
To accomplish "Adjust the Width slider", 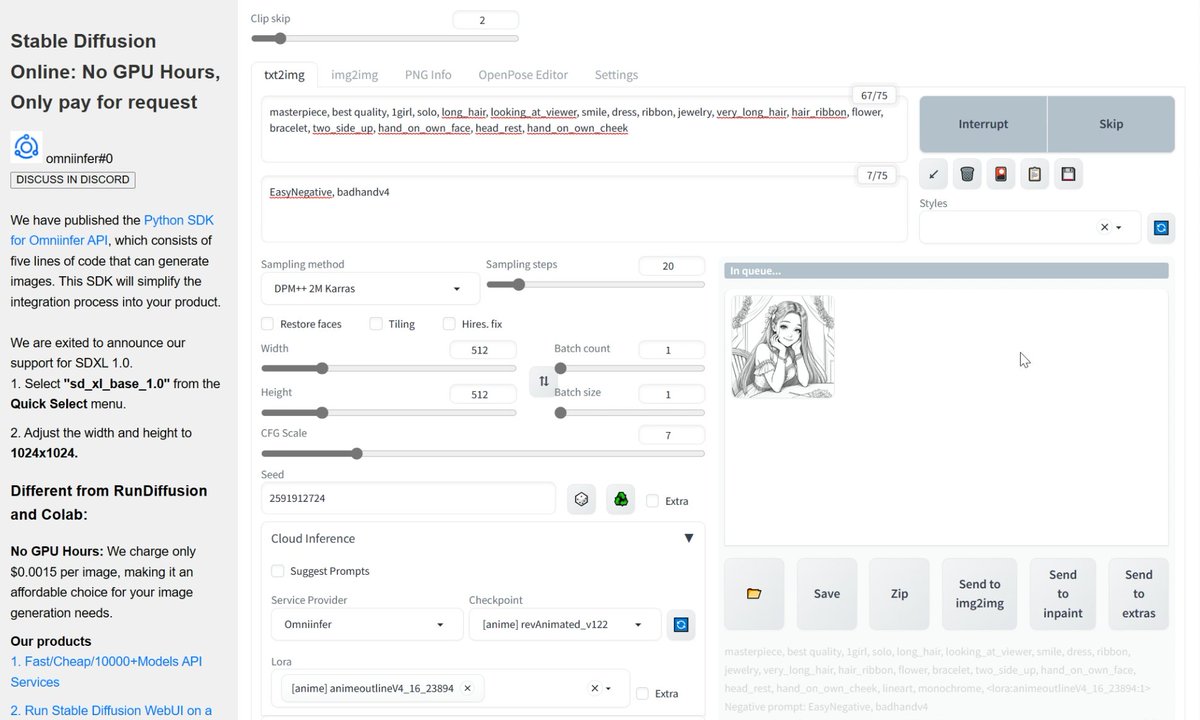I will click(389, 368).
